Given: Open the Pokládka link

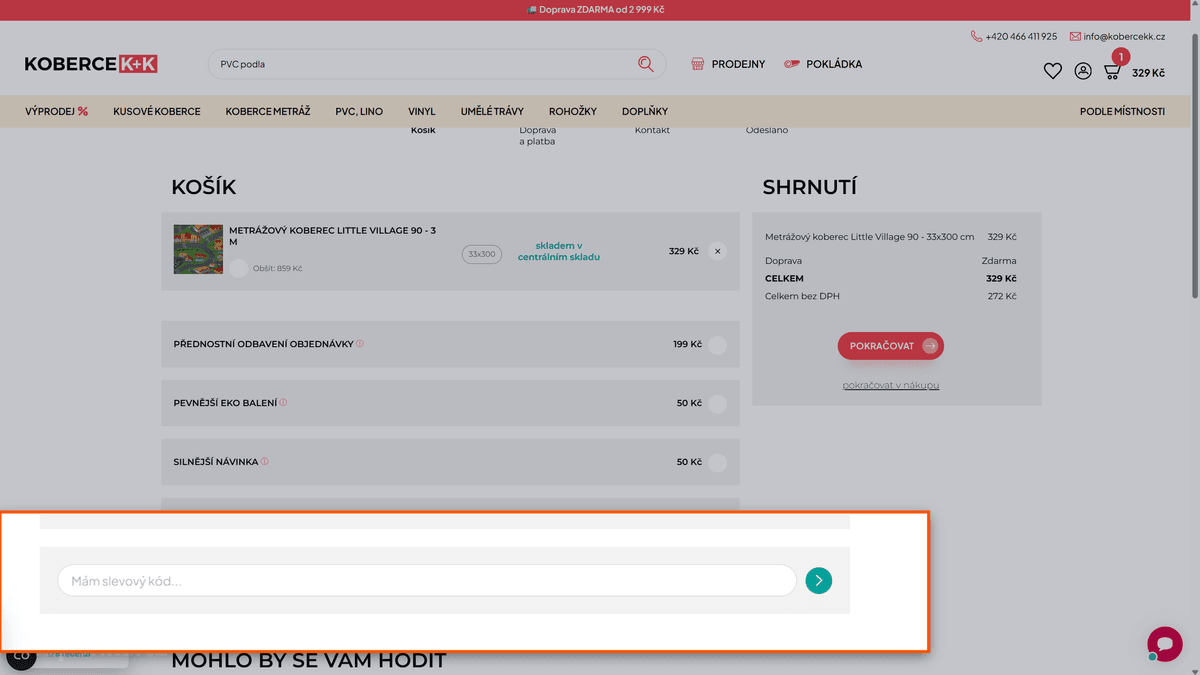Looking at the screenshot, I should 834,64.
